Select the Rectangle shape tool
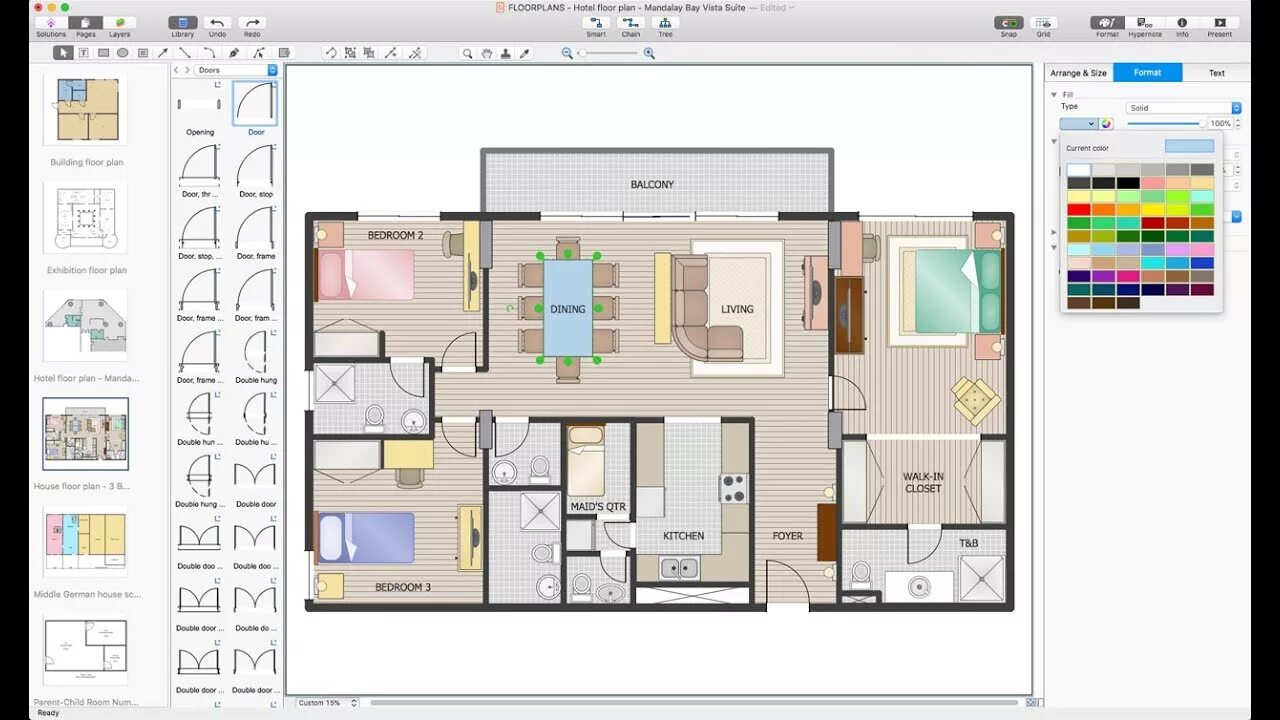This screenshot has width=1280, height=720. click(103, 53)
